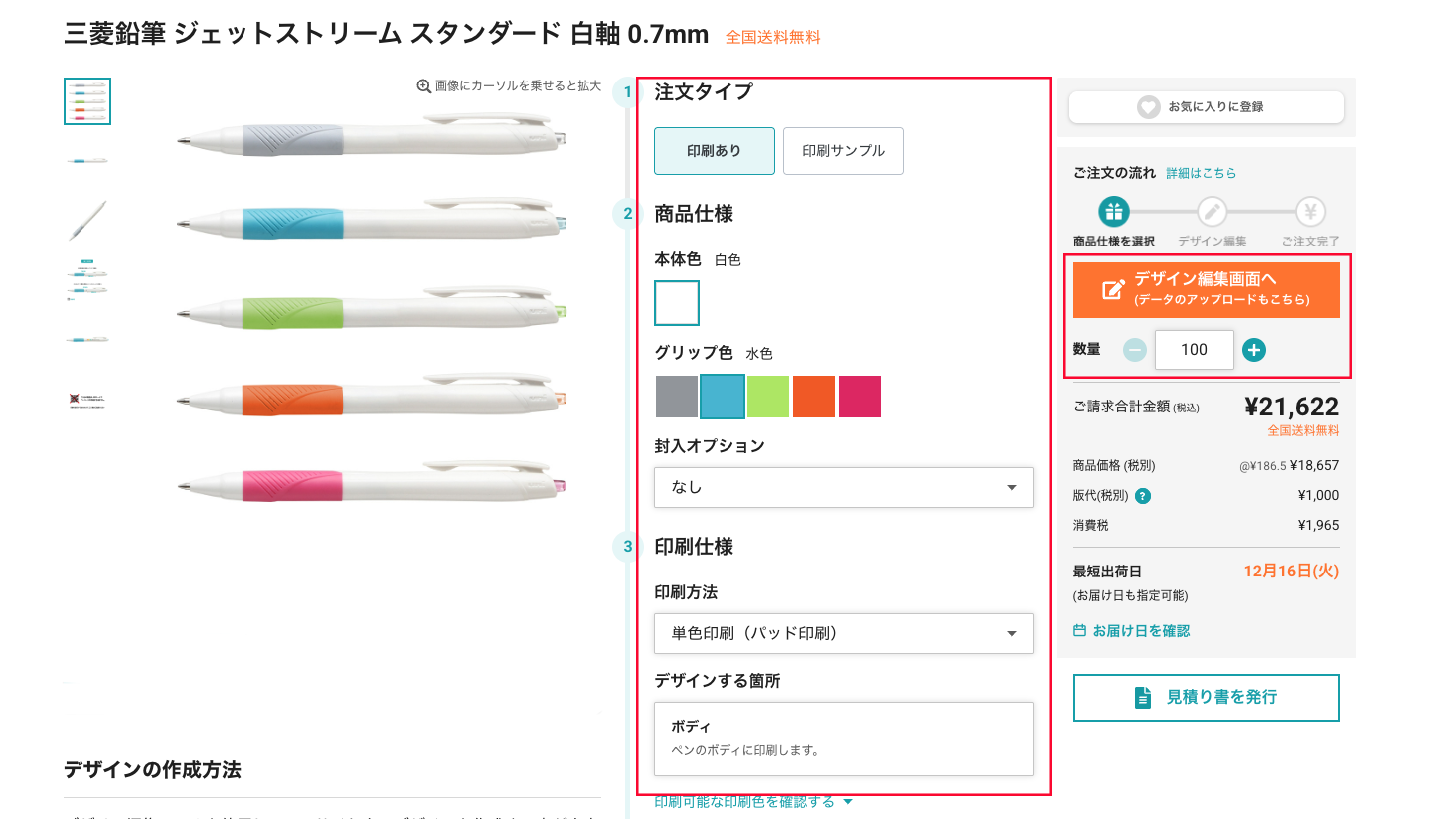Click the gift icon step 商品仕様を選択

(1114, 211)
